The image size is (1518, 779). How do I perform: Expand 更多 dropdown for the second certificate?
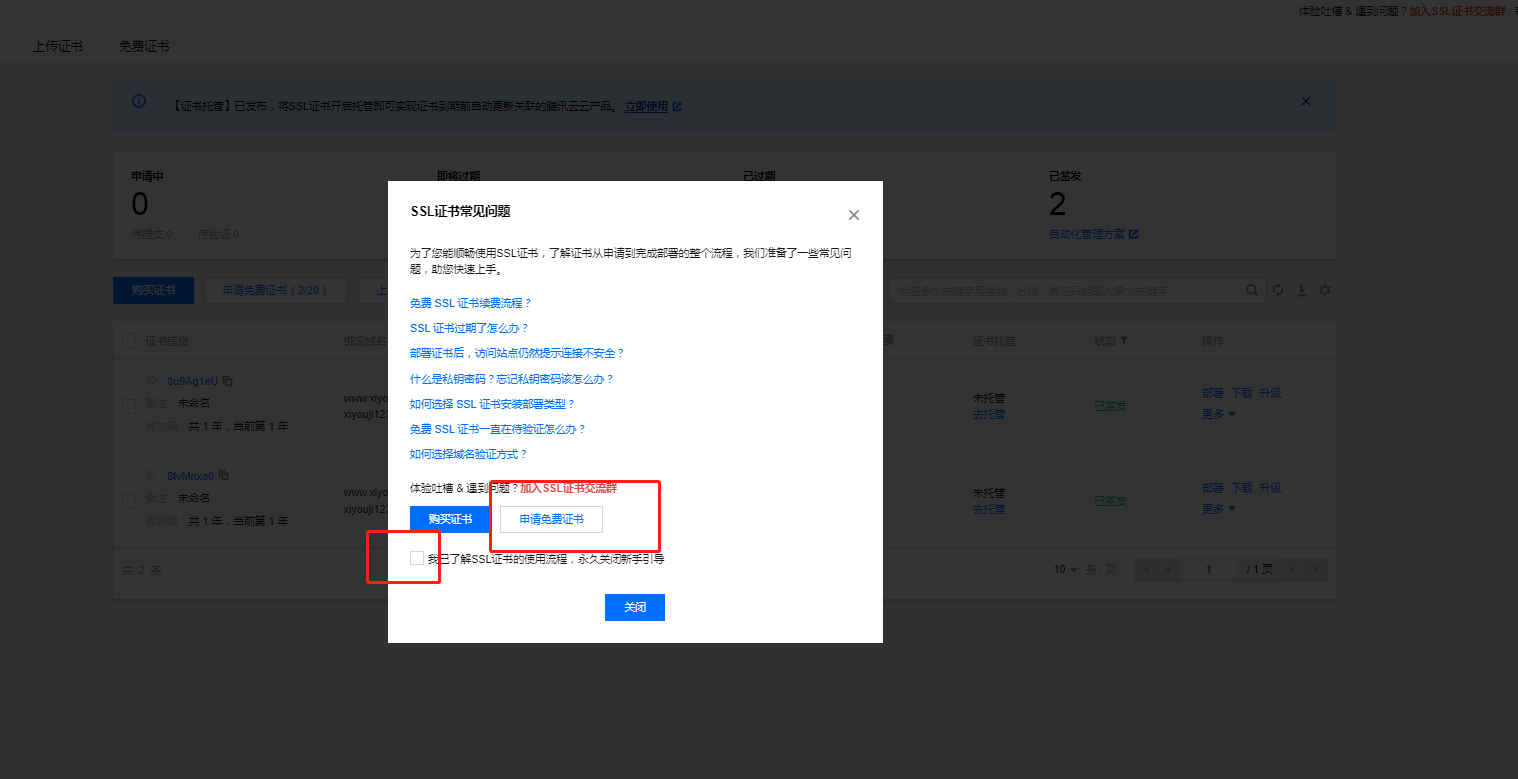tap(1219, 509)
